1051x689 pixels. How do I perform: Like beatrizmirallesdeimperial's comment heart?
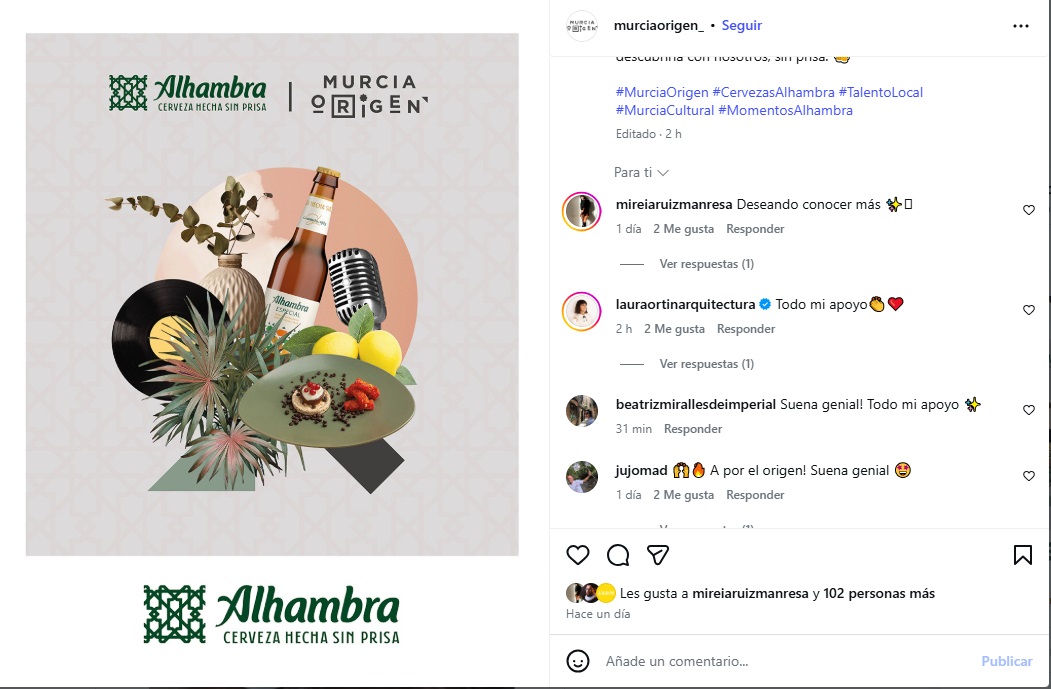(1029, 410)
